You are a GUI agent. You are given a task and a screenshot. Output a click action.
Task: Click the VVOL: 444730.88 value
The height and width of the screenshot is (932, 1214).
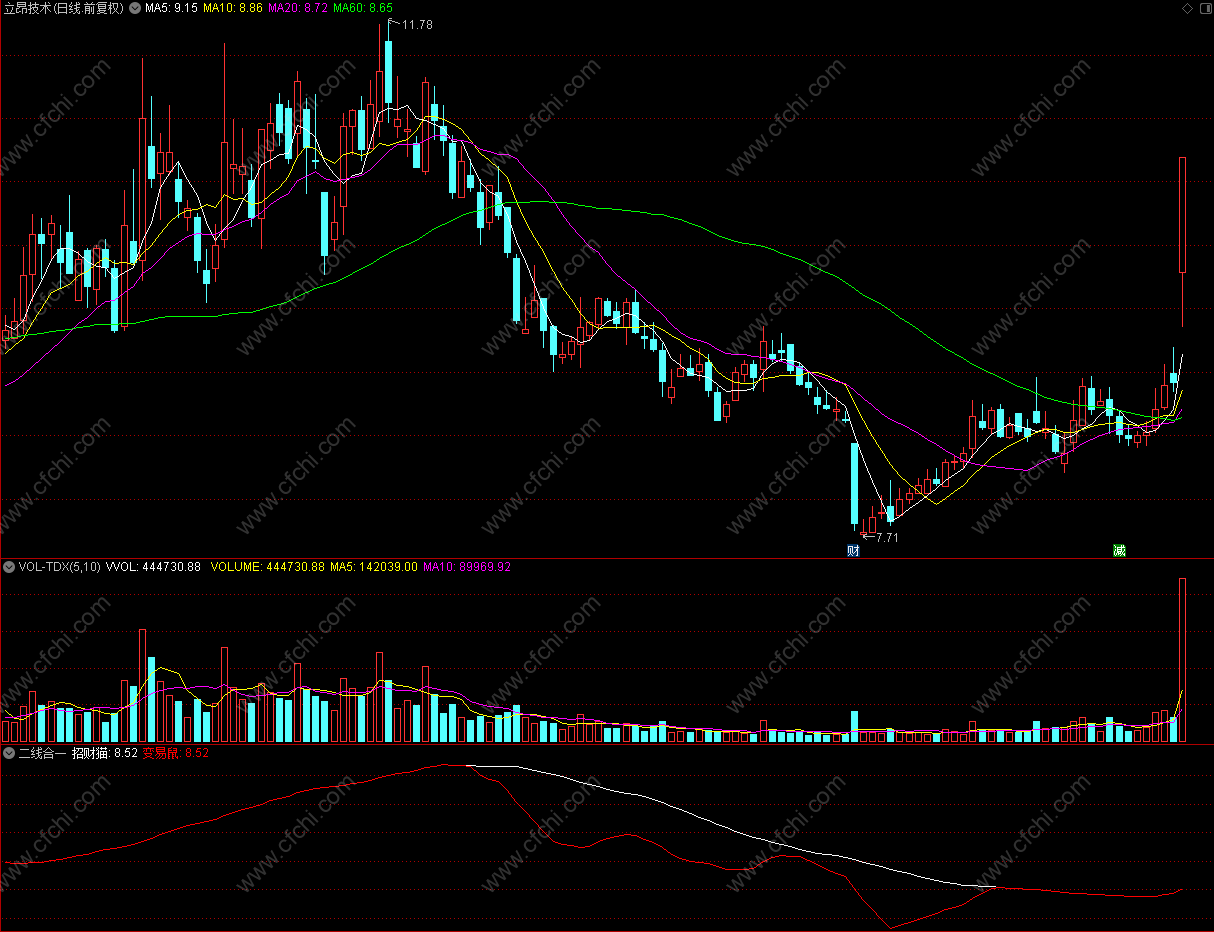pos(153,567)
